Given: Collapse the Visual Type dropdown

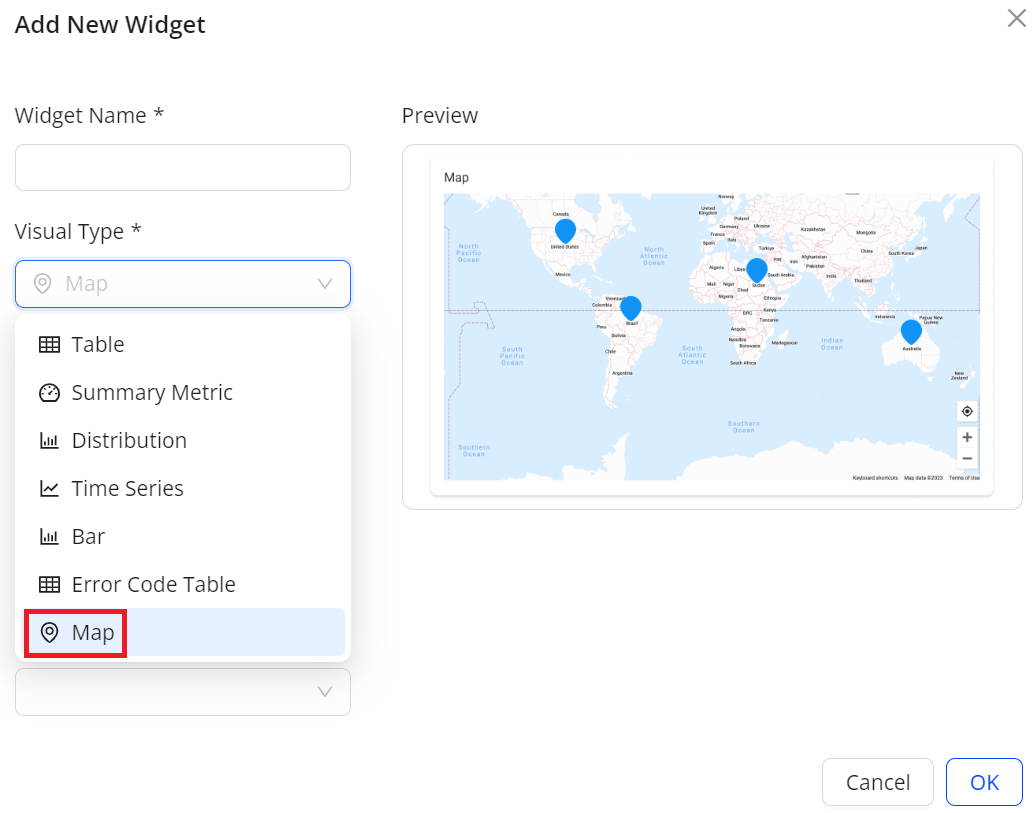Looking at the screenshot, I should coord(324,284).
